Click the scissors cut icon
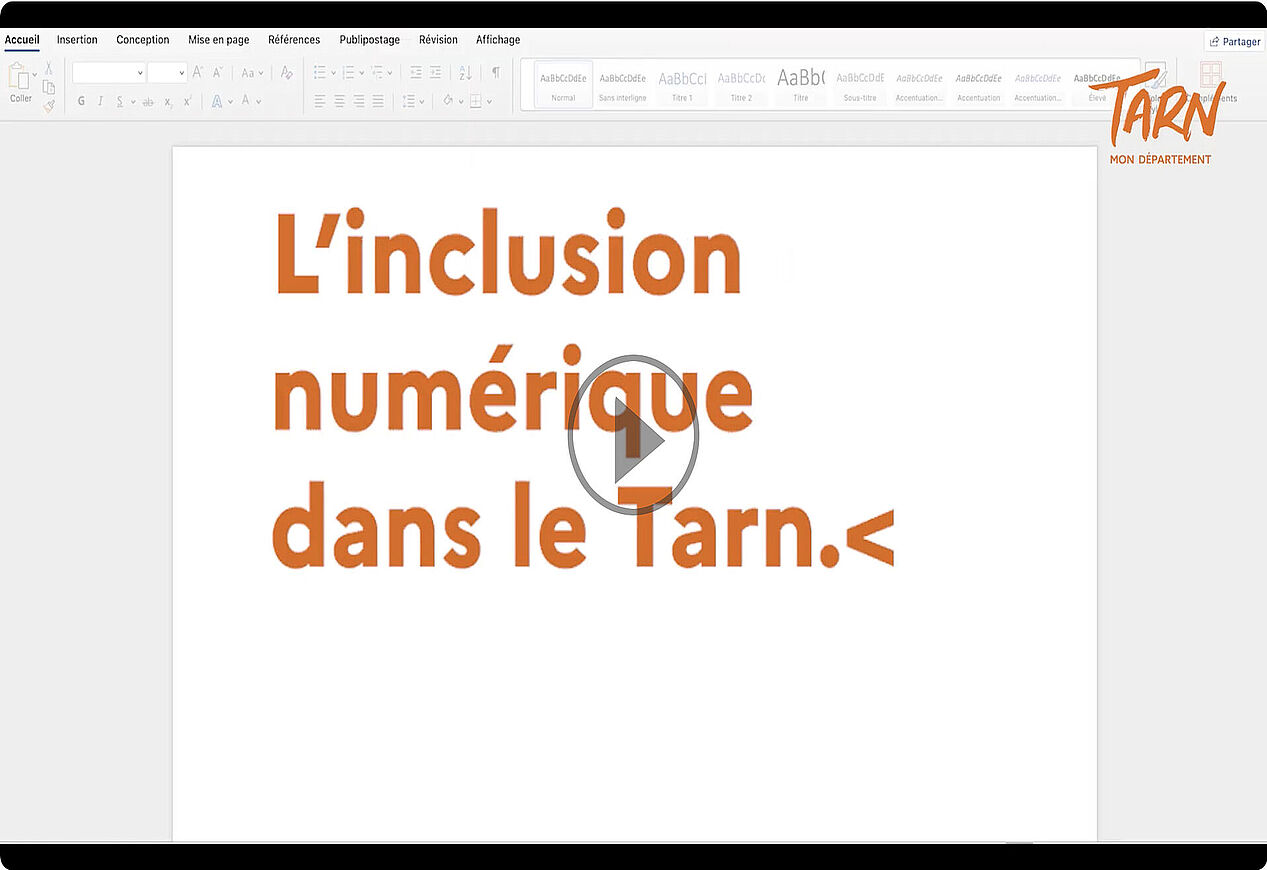This screenshot has height=870, width=1267. coord(48,68)
